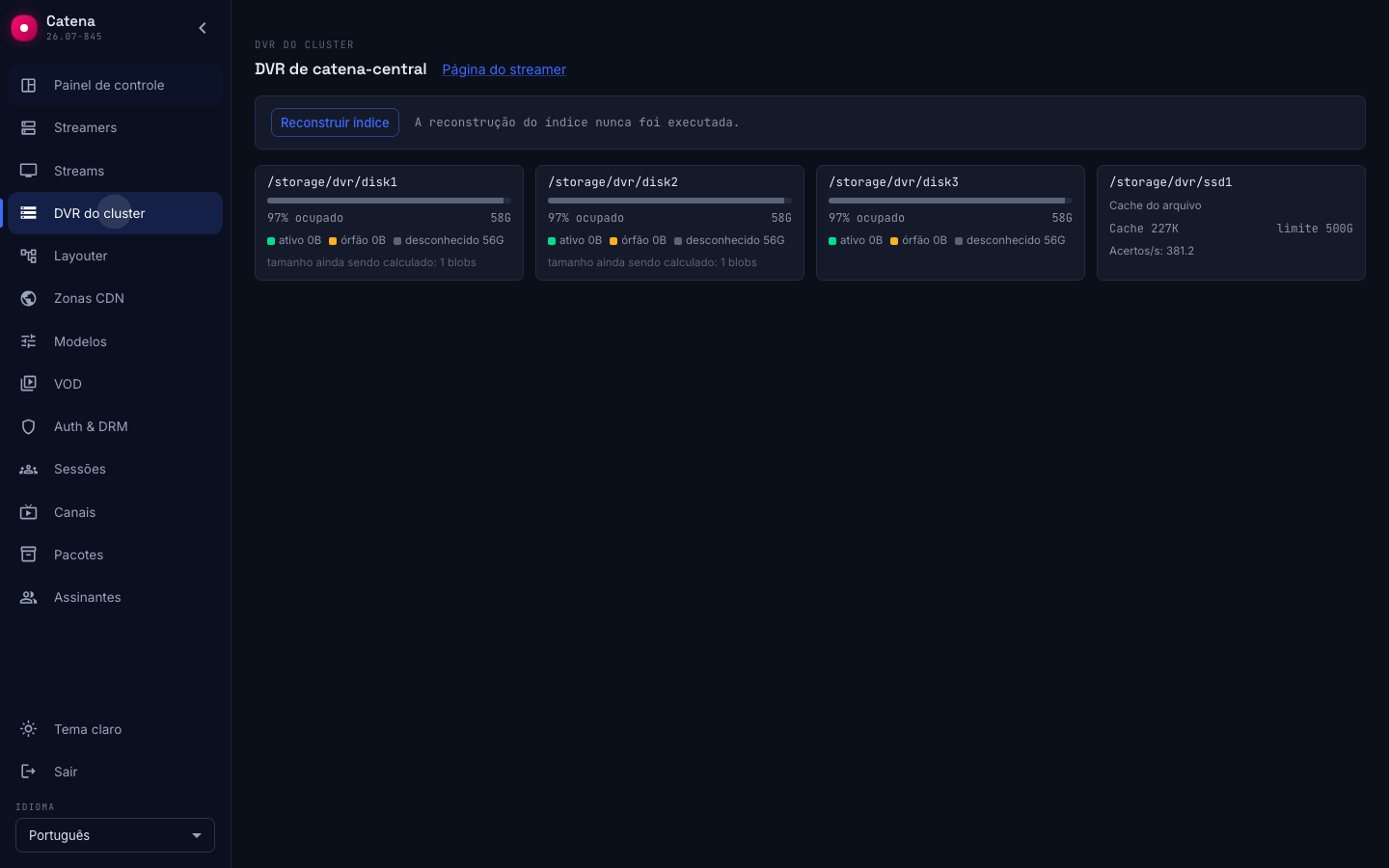
Task: Click the disk1 usage progress bar
Action: (389, 201)
